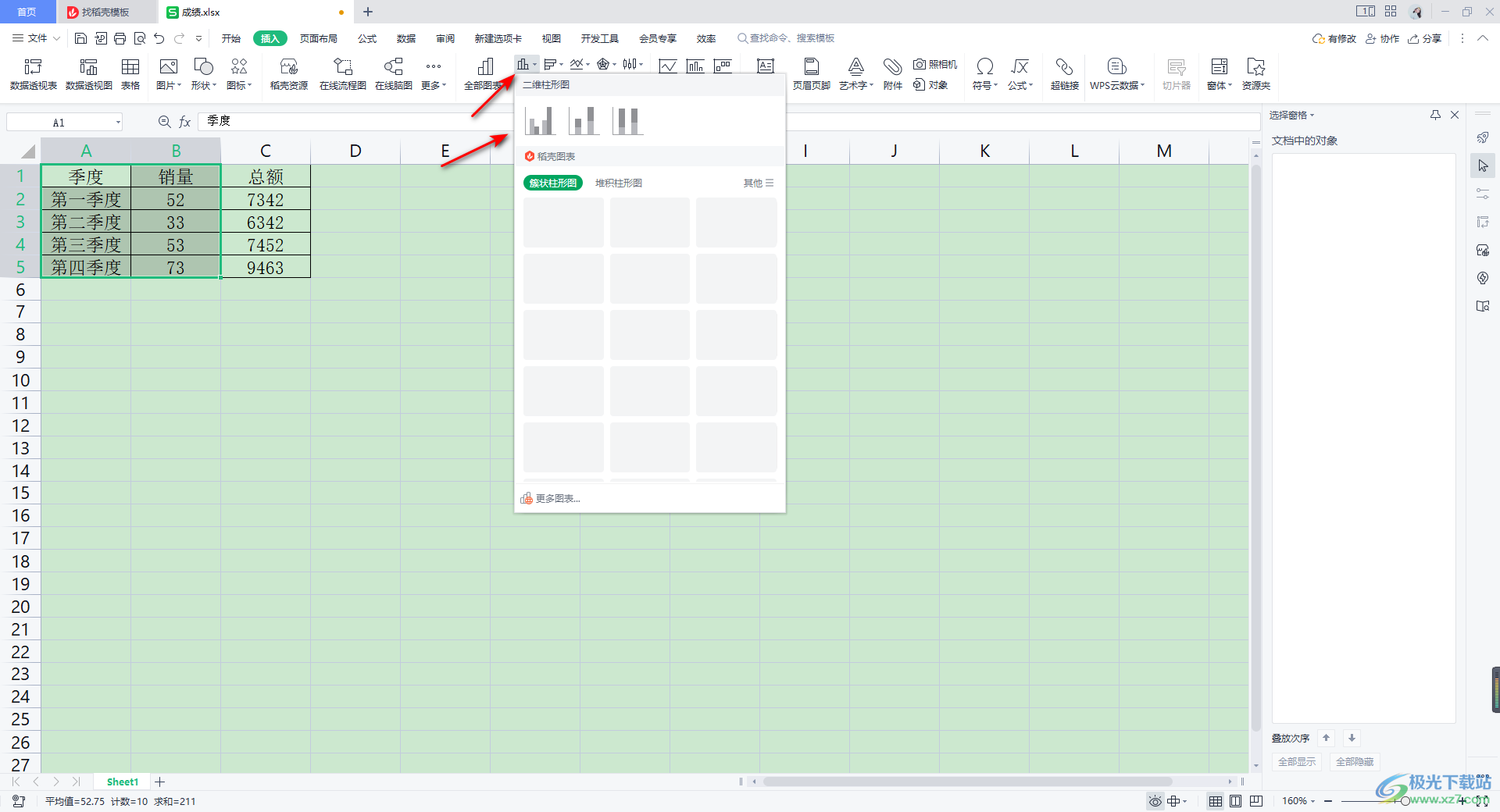Screen dimensions: 1500x812
Task: Click 更多图表 more charts link
Action: tap(551, 498)
